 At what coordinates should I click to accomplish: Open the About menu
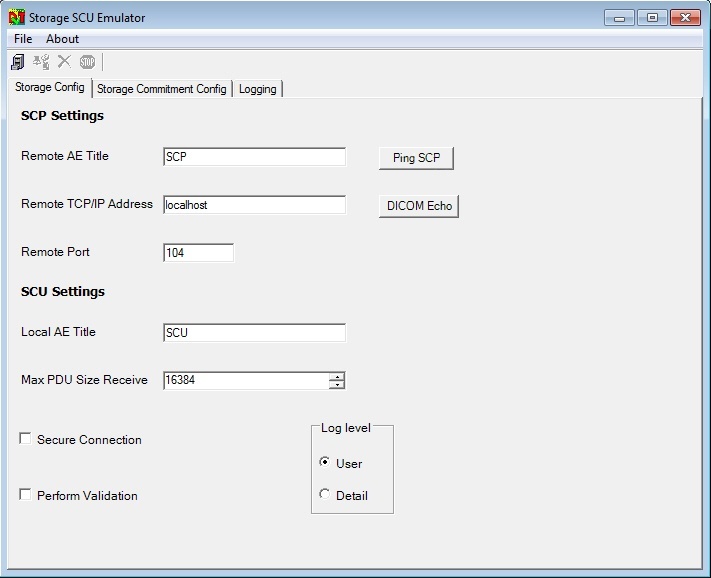[x=62, y=39]
